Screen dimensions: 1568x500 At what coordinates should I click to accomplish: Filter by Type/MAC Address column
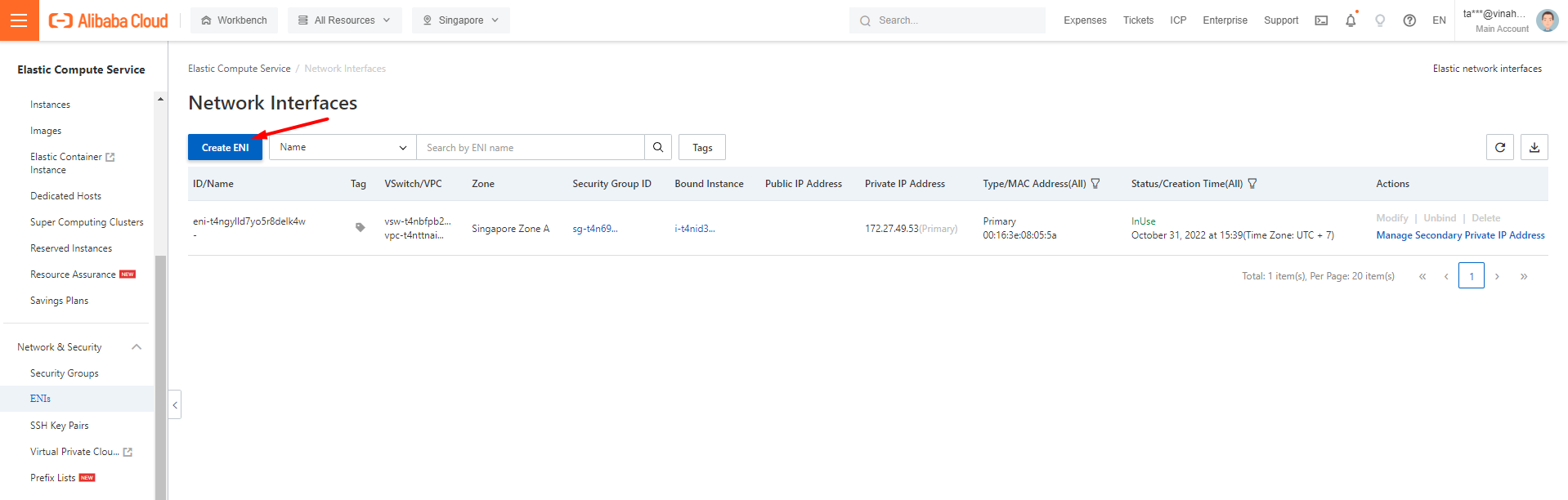(1095, 184)
